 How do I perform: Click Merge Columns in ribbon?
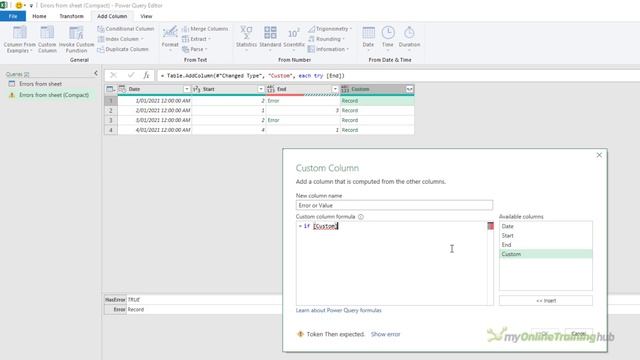coord(205,29)
